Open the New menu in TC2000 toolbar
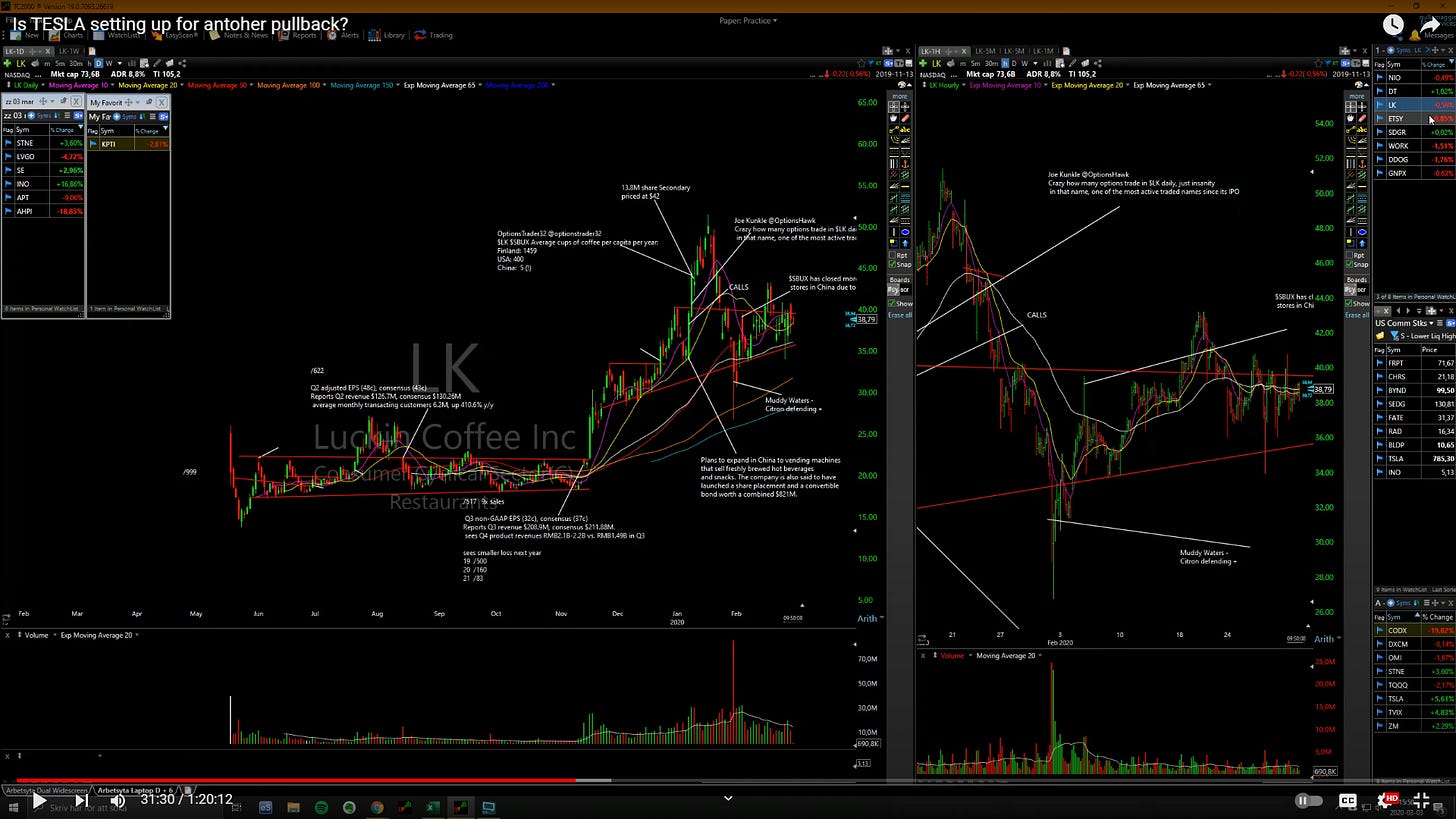 tap(24, 35)
